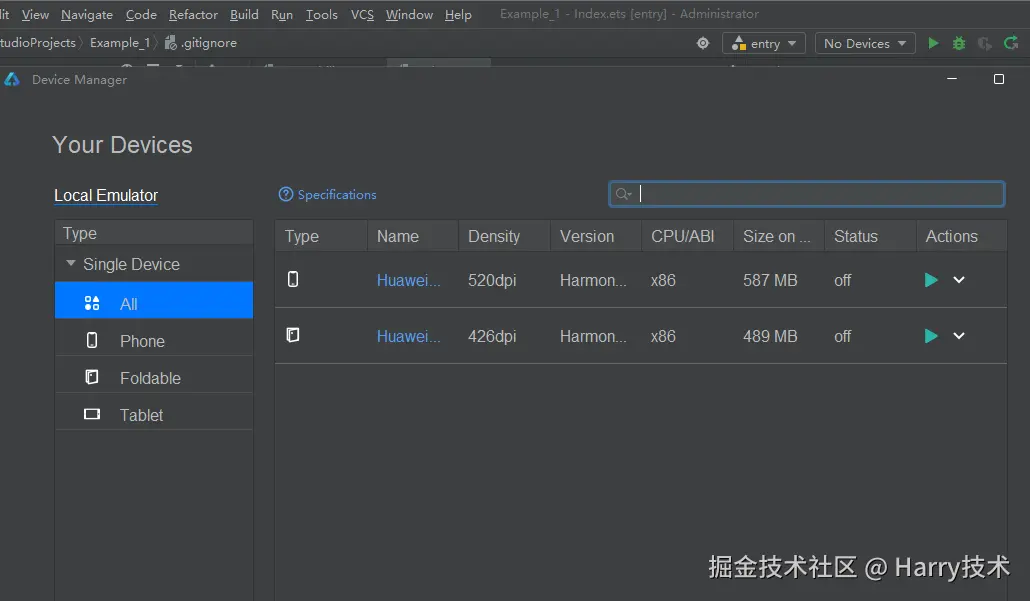Click the Tablet category icon
The image size is (1030, 601).
[x=92, y=414]
